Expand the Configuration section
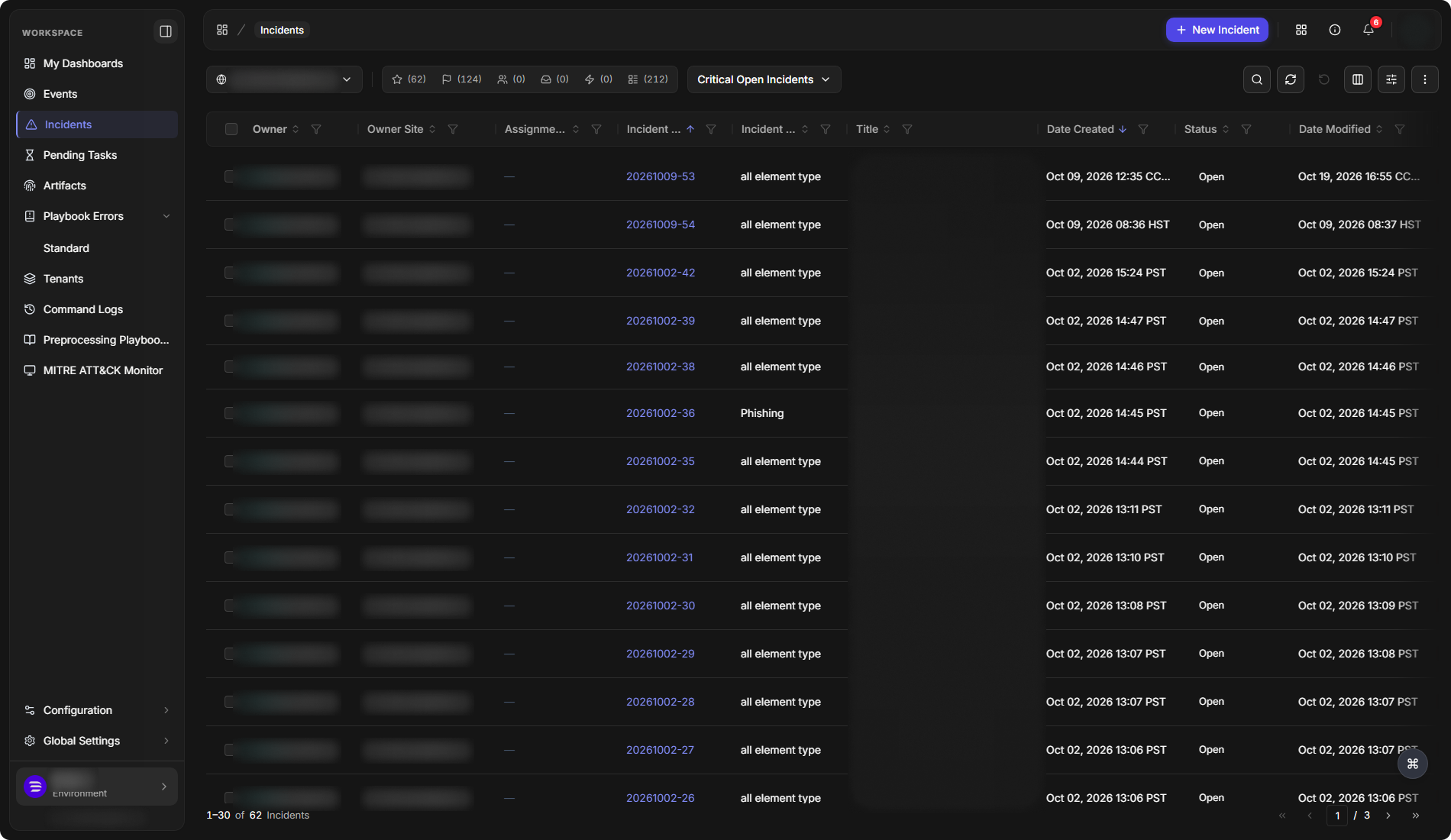 coord(97,710)
